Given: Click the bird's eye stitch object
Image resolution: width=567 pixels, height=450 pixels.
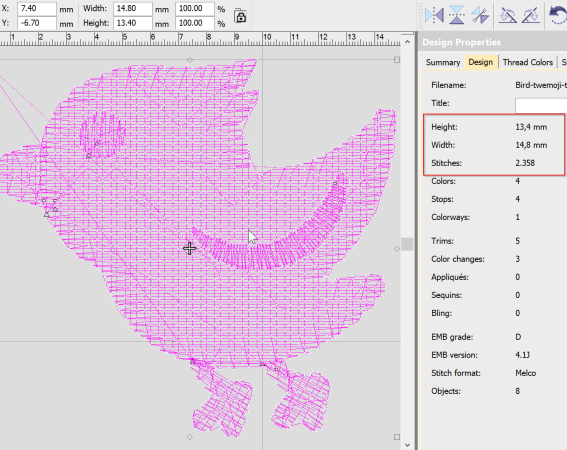Looking at the screenshot, I should point(103,134).
